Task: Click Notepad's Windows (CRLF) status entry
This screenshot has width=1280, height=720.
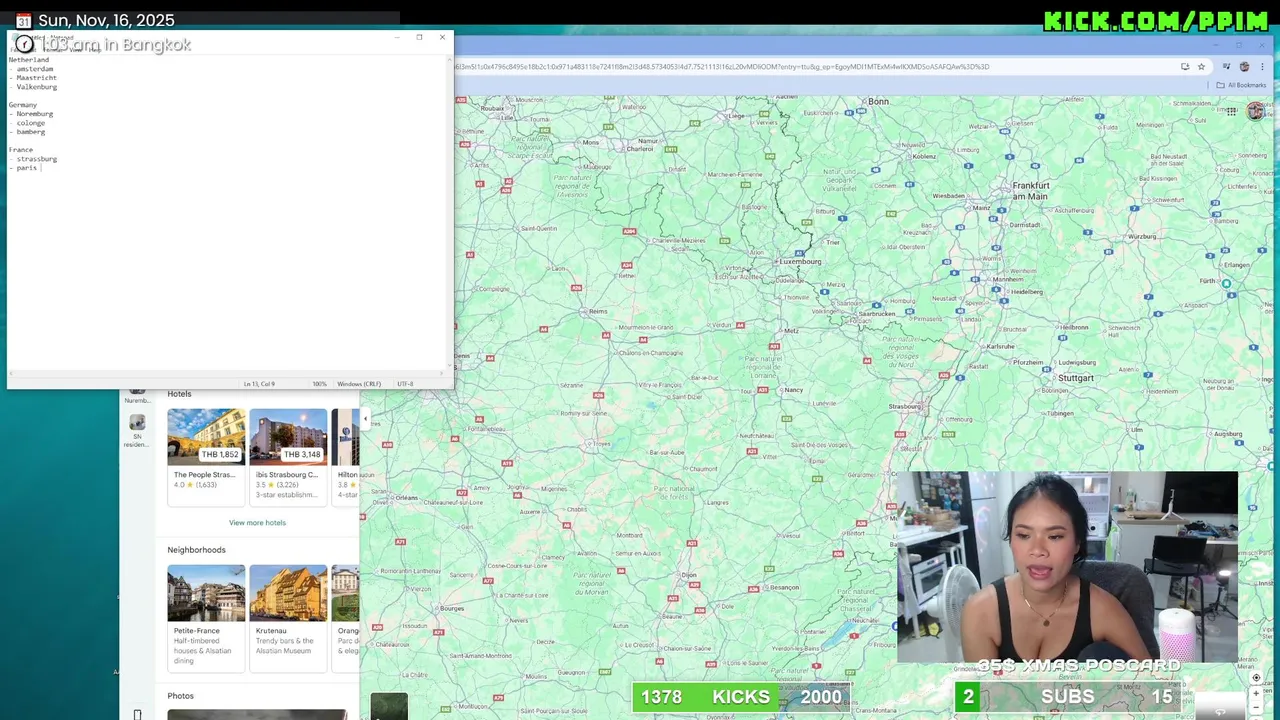Action: (x=359, y=384)
